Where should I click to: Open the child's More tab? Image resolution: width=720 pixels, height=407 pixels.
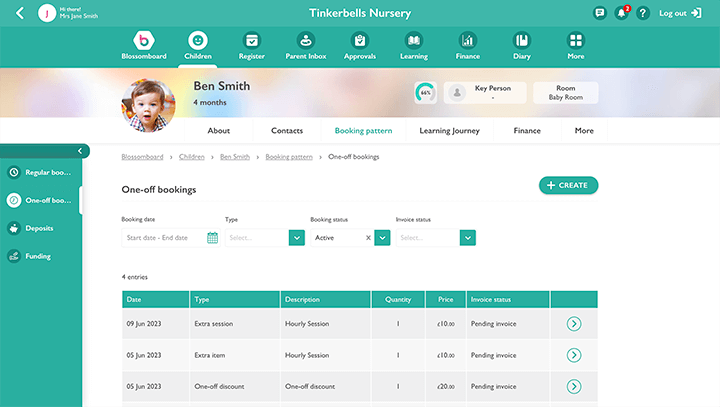point(584,130)
